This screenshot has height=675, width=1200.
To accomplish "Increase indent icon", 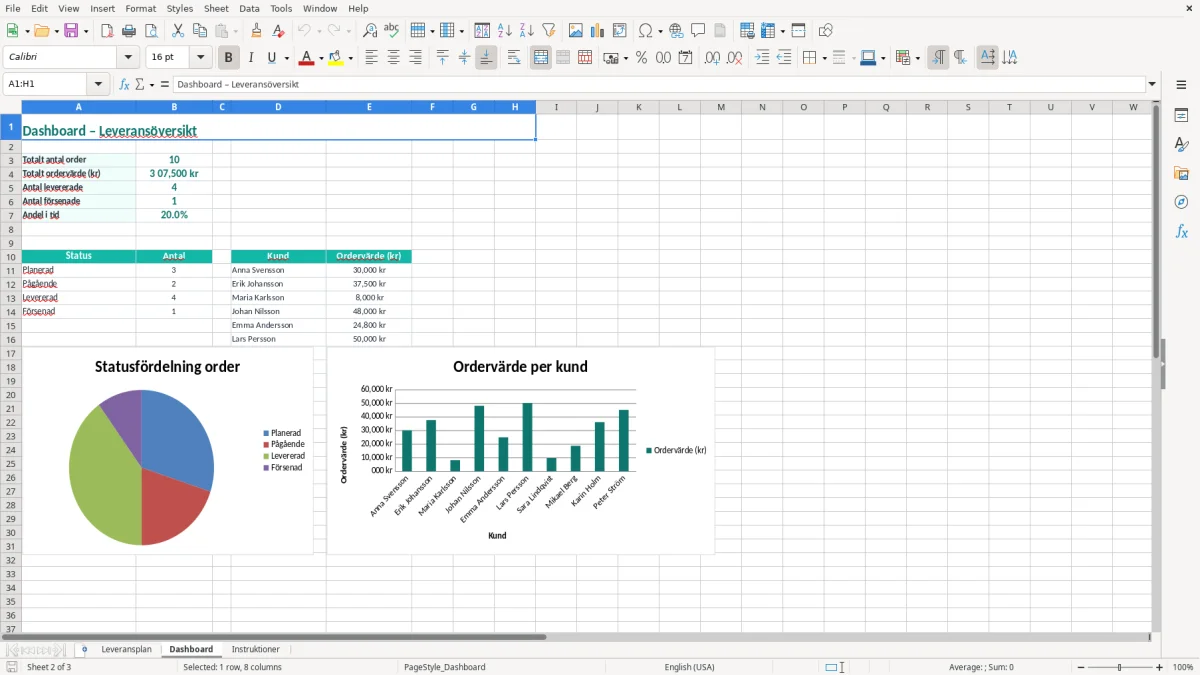I will click(762, 58).
